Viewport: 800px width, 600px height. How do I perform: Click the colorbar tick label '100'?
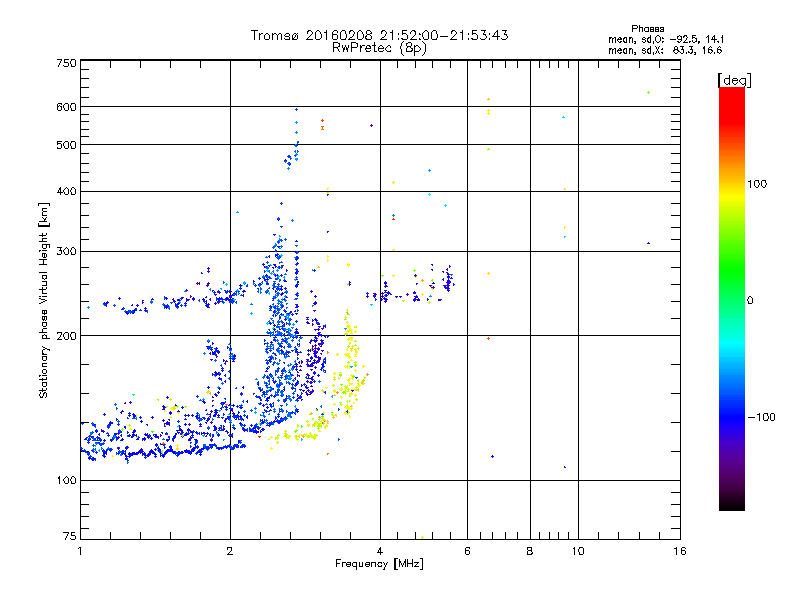point(757,184)
